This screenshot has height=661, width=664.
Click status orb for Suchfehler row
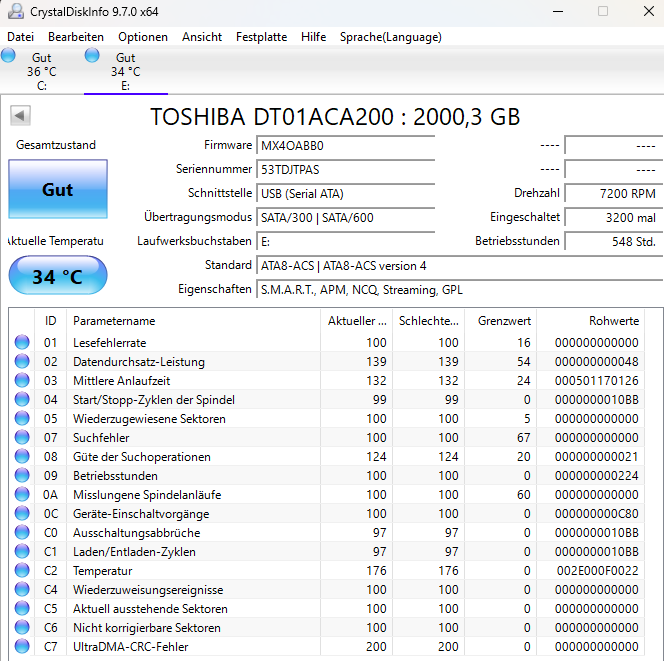click(22, 437)
